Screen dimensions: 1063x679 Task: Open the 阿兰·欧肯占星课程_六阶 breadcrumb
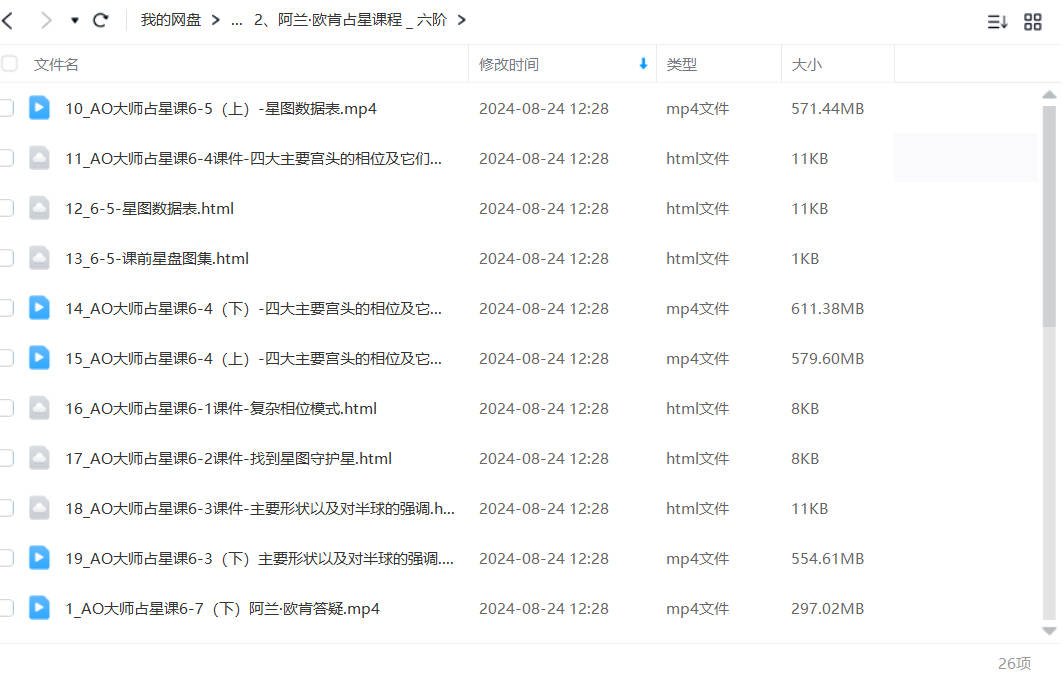coord(350,20)
